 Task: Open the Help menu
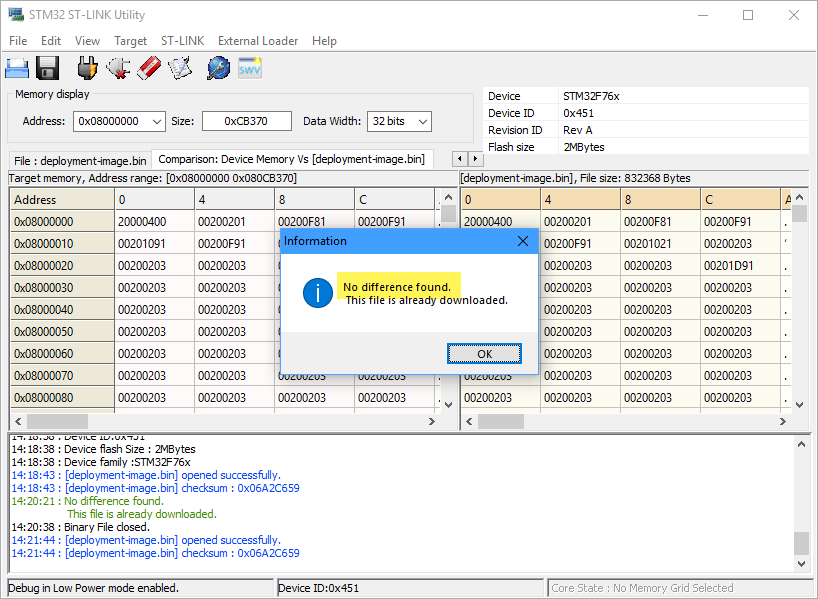pyautogui.click(x=324, y=41)
